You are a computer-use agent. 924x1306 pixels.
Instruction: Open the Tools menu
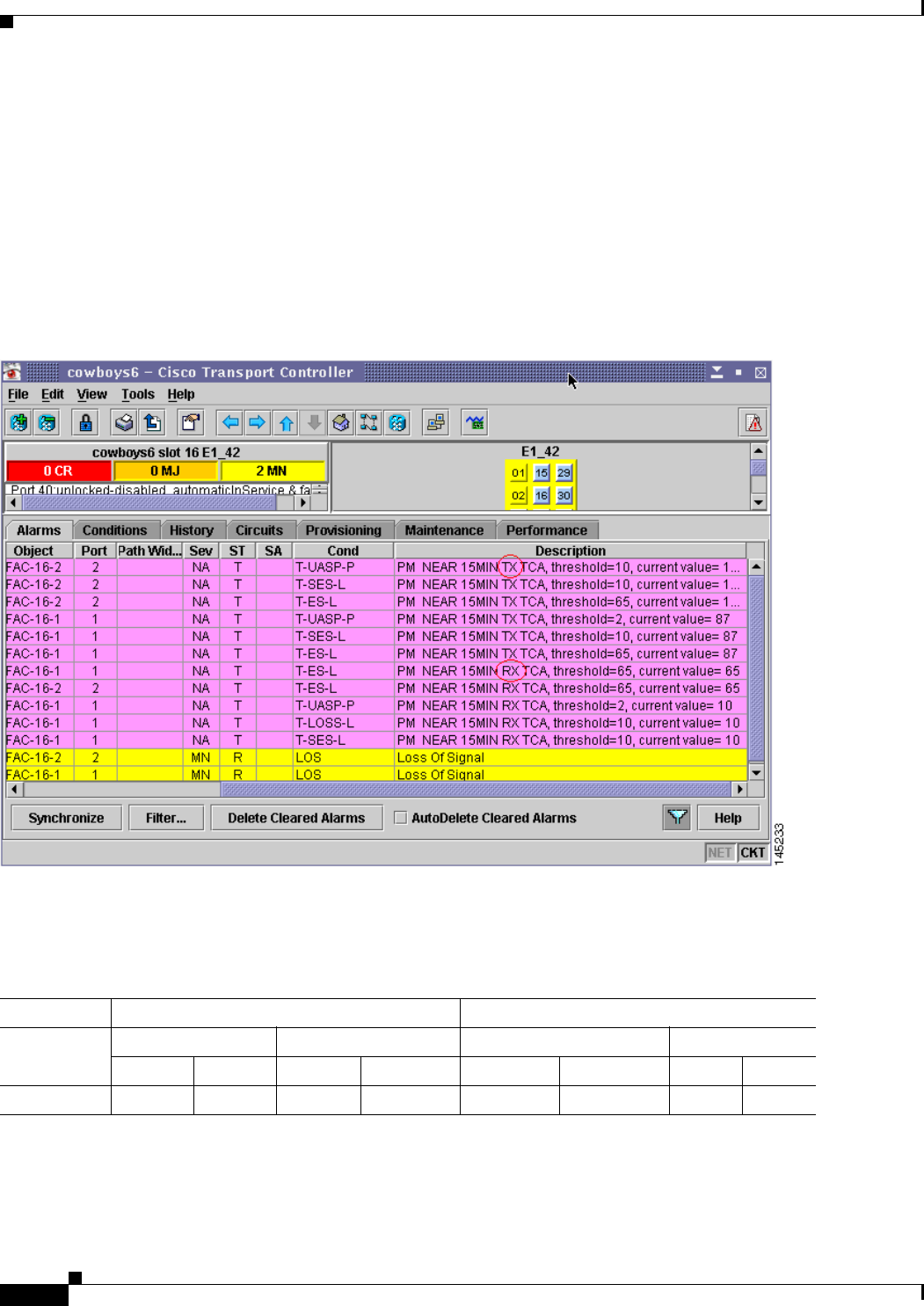138,394
